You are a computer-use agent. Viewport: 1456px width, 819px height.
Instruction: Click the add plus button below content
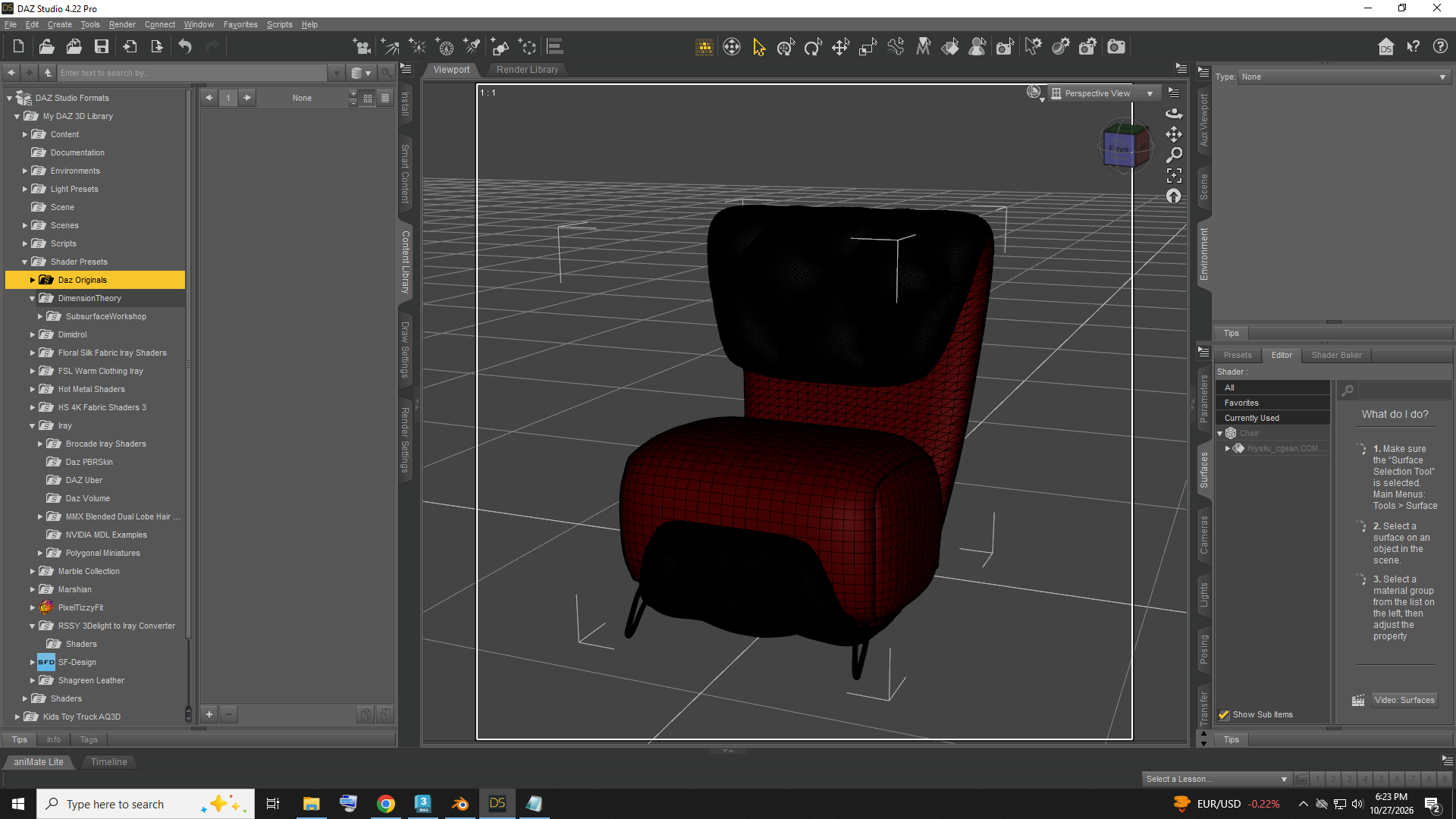point(209,714)
